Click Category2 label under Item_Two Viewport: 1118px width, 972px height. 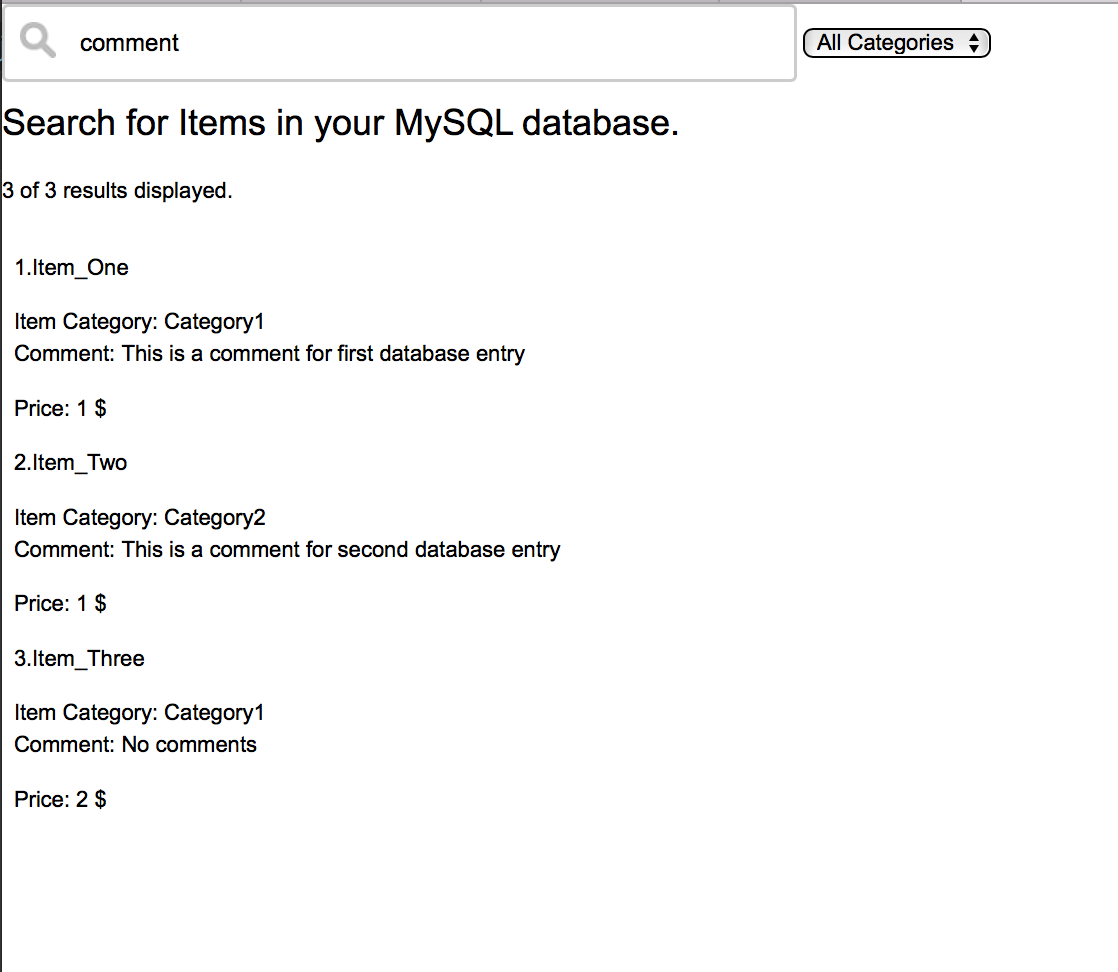pos(213,517)
